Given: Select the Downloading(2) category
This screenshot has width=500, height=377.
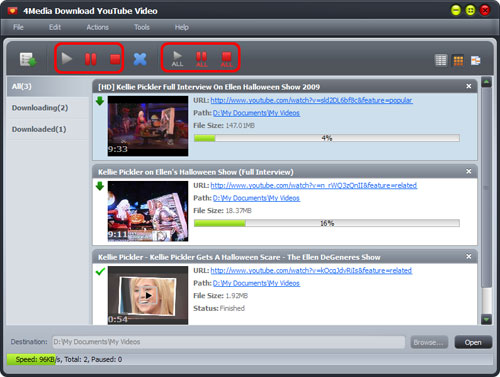Looking at the screenshot, I should pyautogui.click(x=48, y=108).
